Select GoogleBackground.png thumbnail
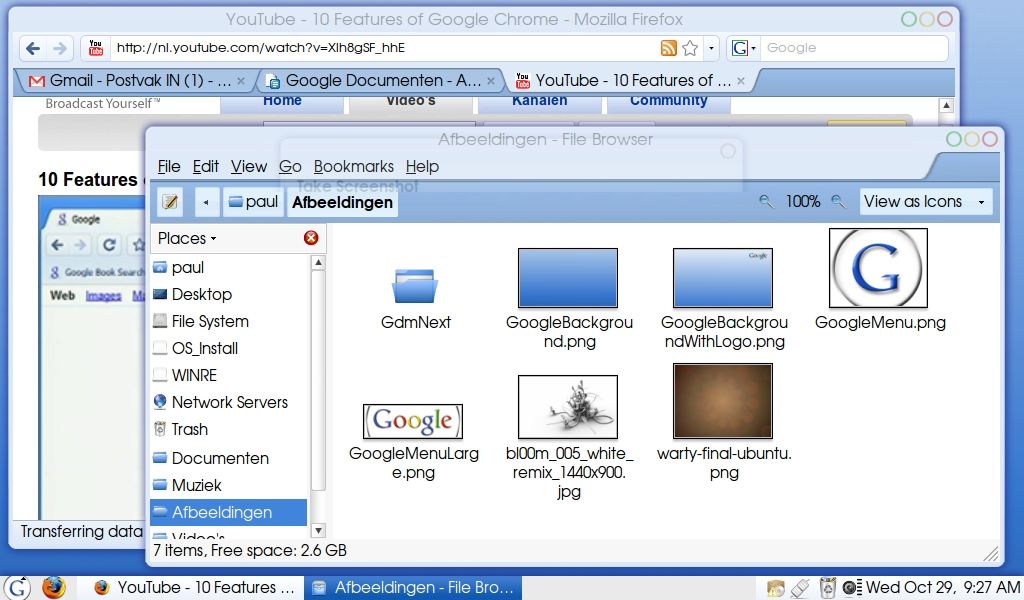The width and height of the screenshot is (1024, 600). coord(568,277)
